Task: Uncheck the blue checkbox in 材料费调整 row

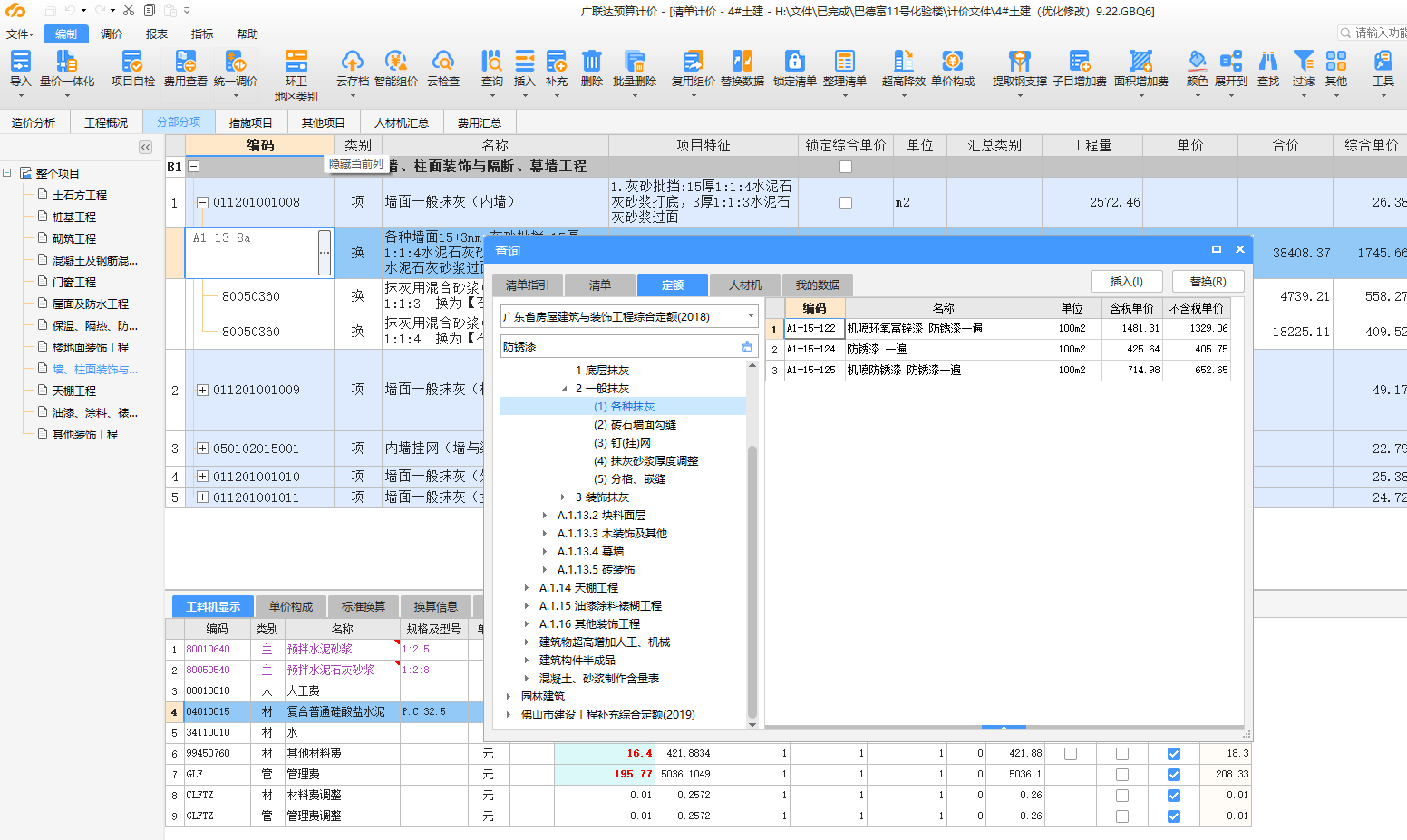Action: [1174, 796]
